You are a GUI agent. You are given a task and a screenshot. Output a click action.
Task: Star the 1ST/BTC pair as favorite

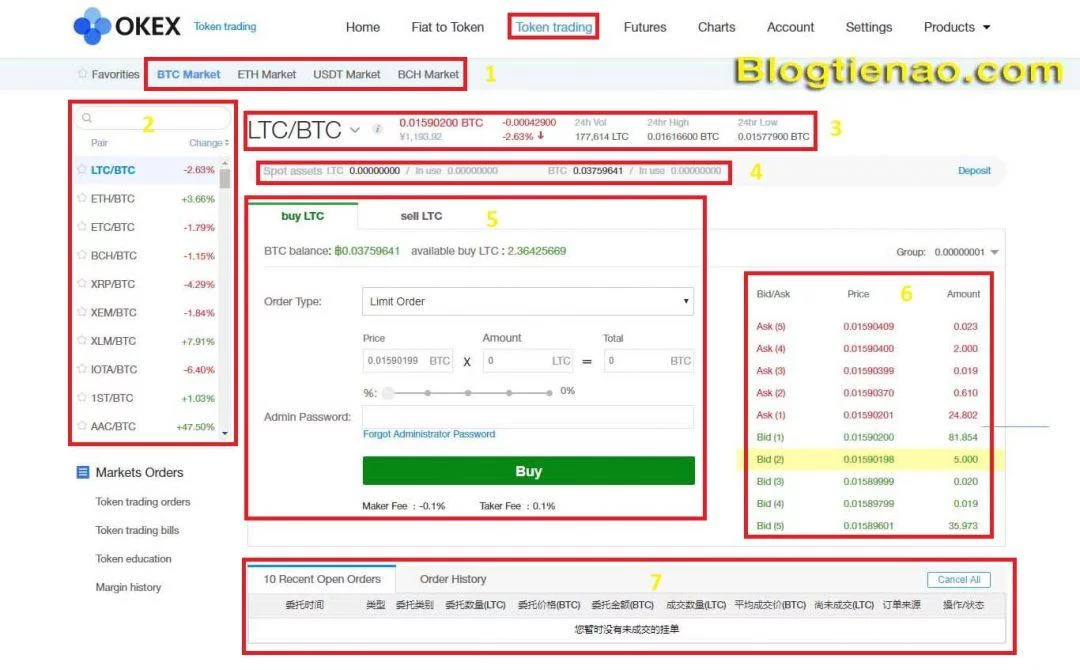pyautogui.click(x=82, y=398)
